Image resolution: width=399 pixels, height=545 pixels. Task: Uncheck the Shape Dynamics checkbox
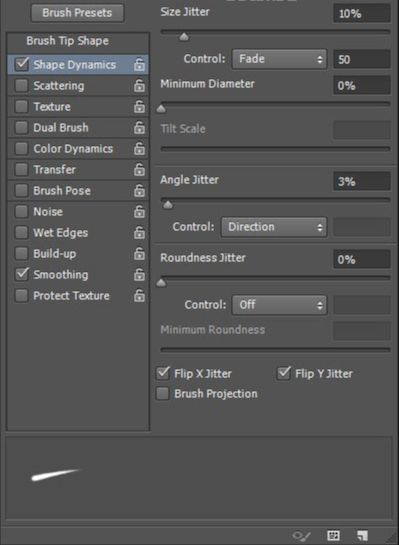[22, 64]
